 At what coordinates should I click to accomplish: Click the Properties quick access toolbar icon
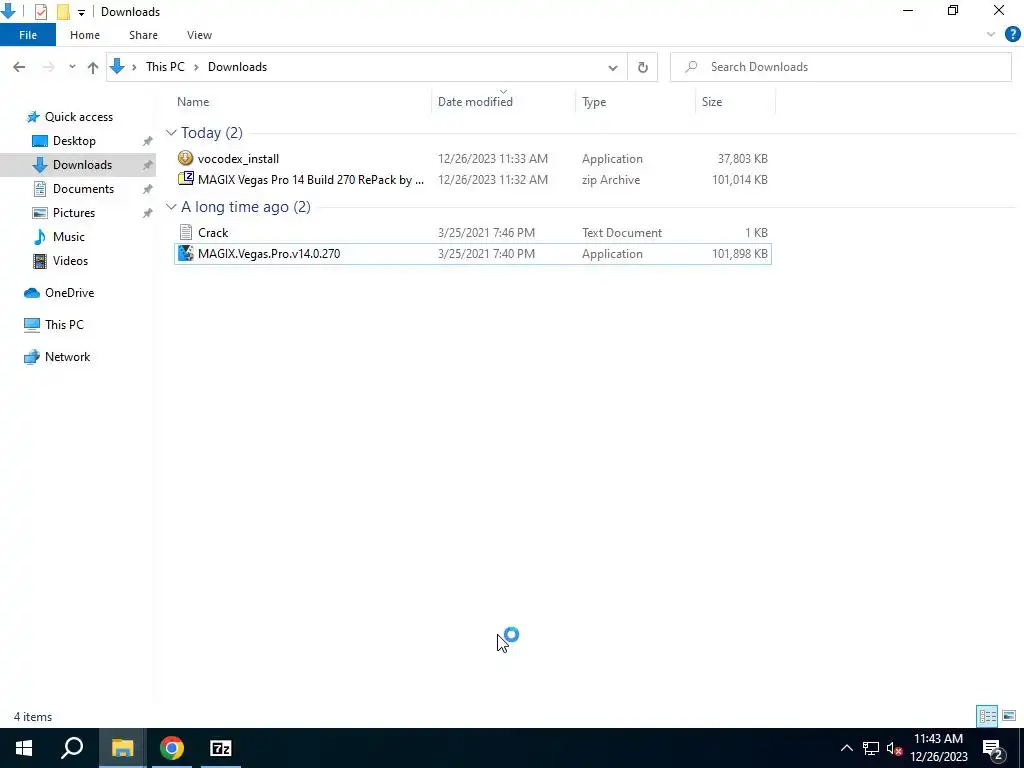click(x=40, y=11)
